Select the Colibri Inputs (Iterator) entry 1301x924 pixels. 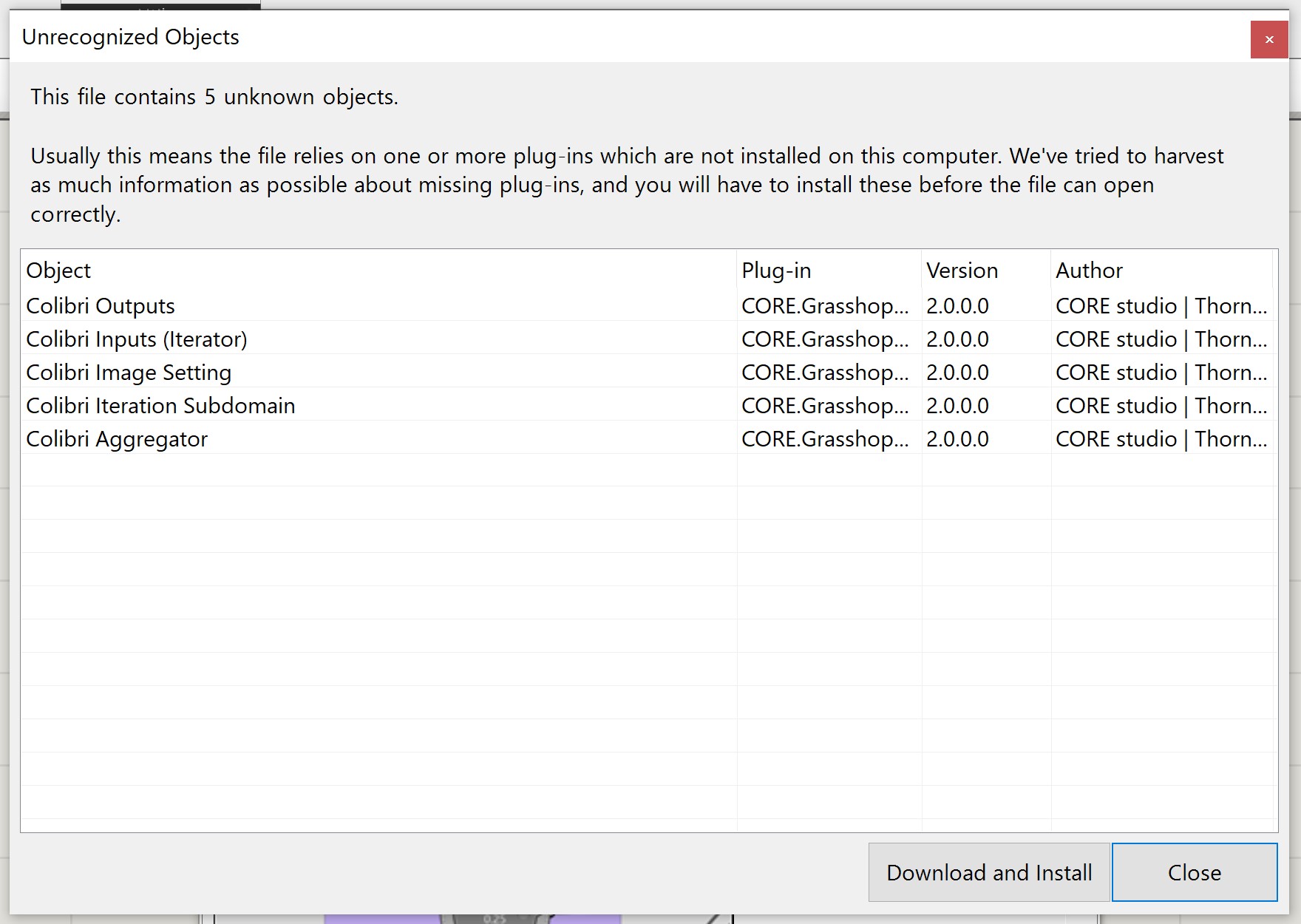pyautogui.click(x=137, y=339)
